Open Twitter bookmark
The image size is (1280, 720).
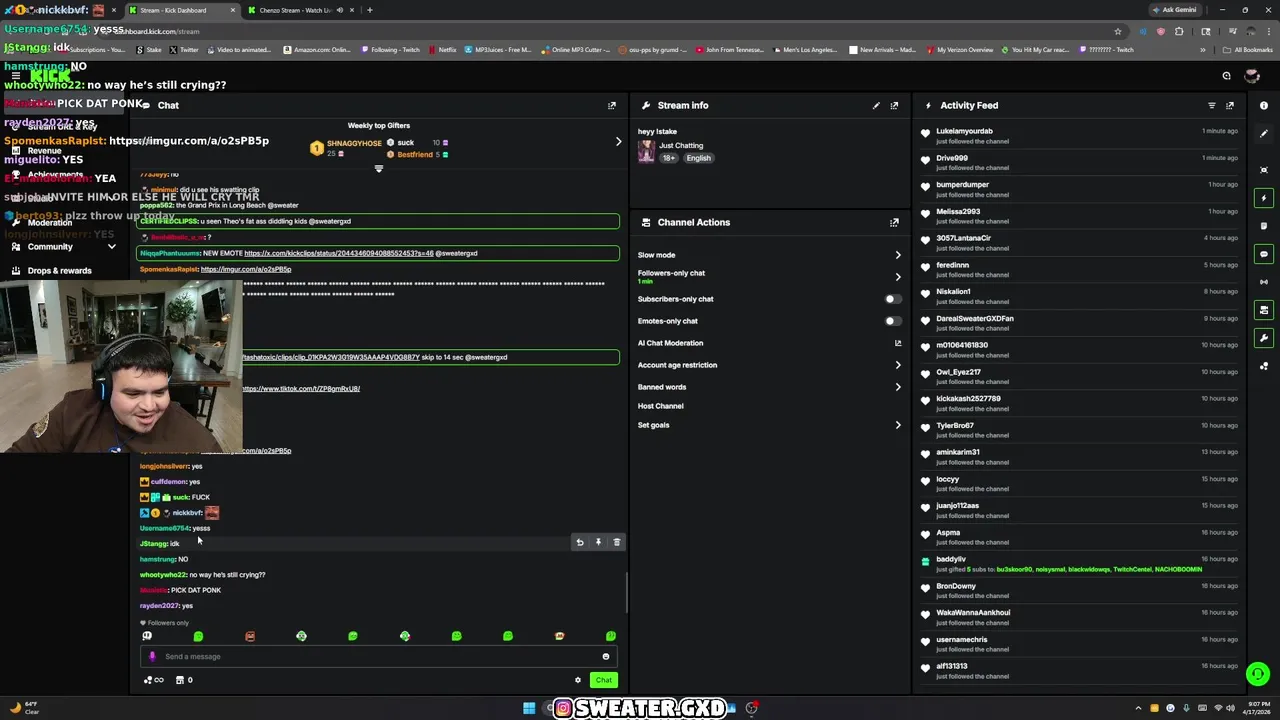click(184, 50)
